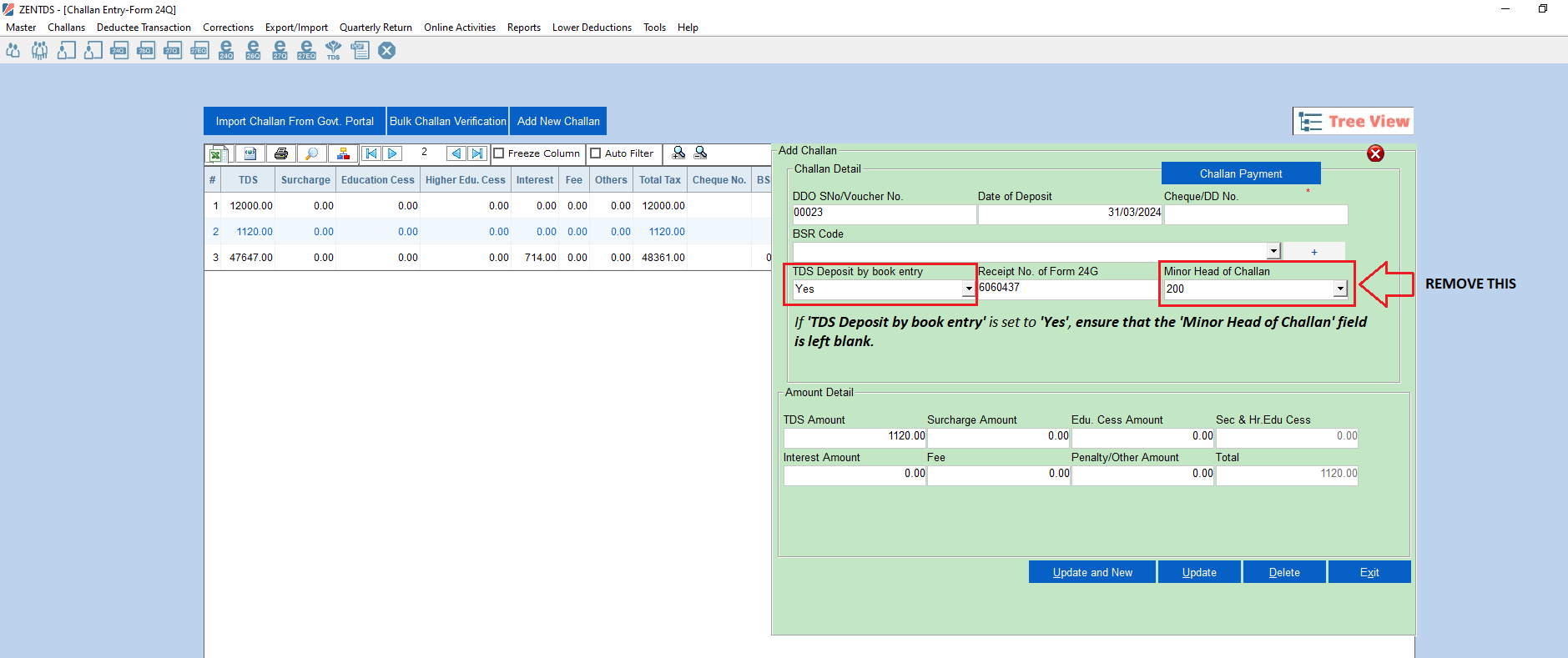Print the challan grid

click(281, 153)
